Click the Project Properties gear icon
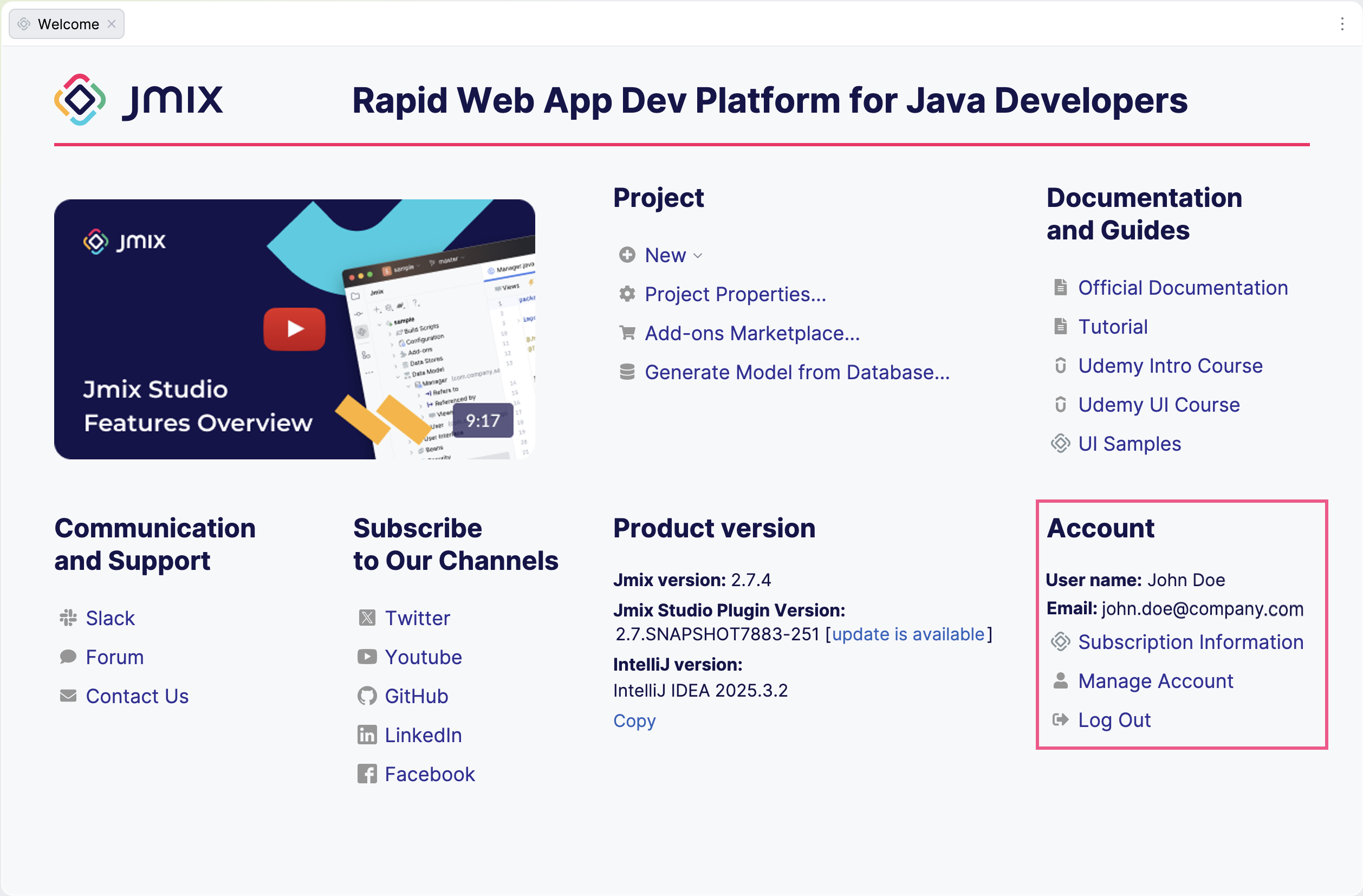 coord(627,294)
